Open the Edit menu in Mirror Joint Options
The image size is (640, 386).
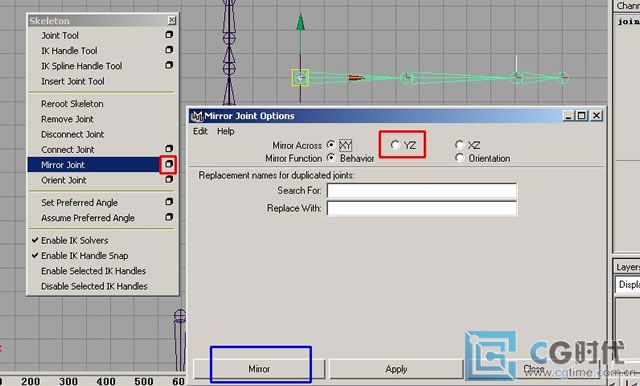pos(200,131)
